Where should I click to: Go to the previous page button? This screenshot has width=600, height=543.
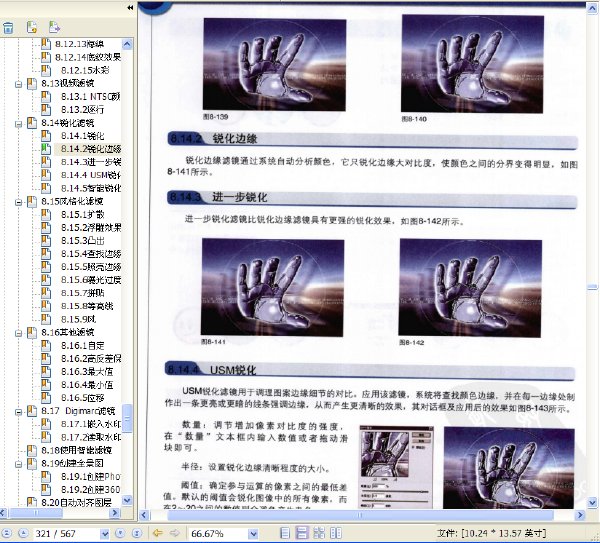pos(23,533)
